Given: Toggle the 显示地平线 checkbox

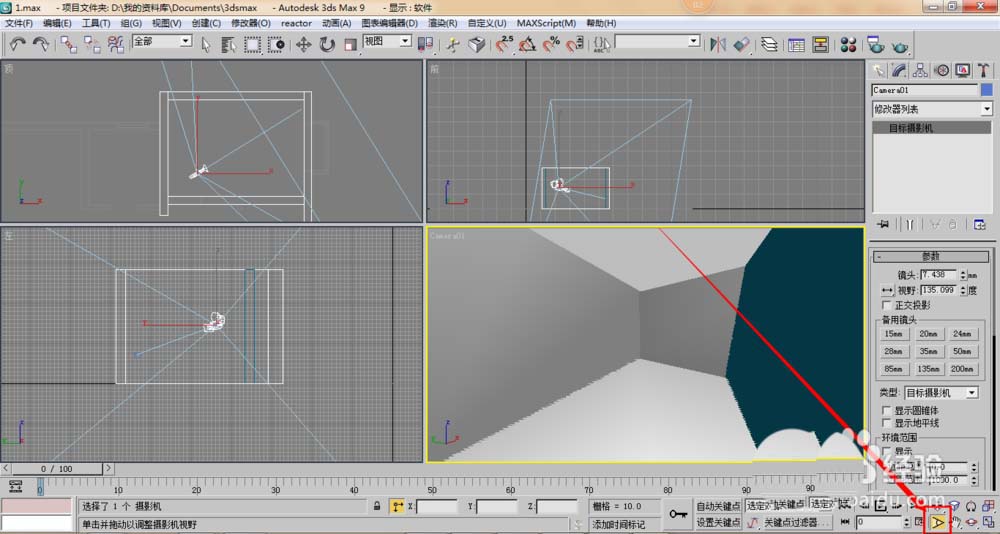Looking at the screenshot, I should 887,423.
